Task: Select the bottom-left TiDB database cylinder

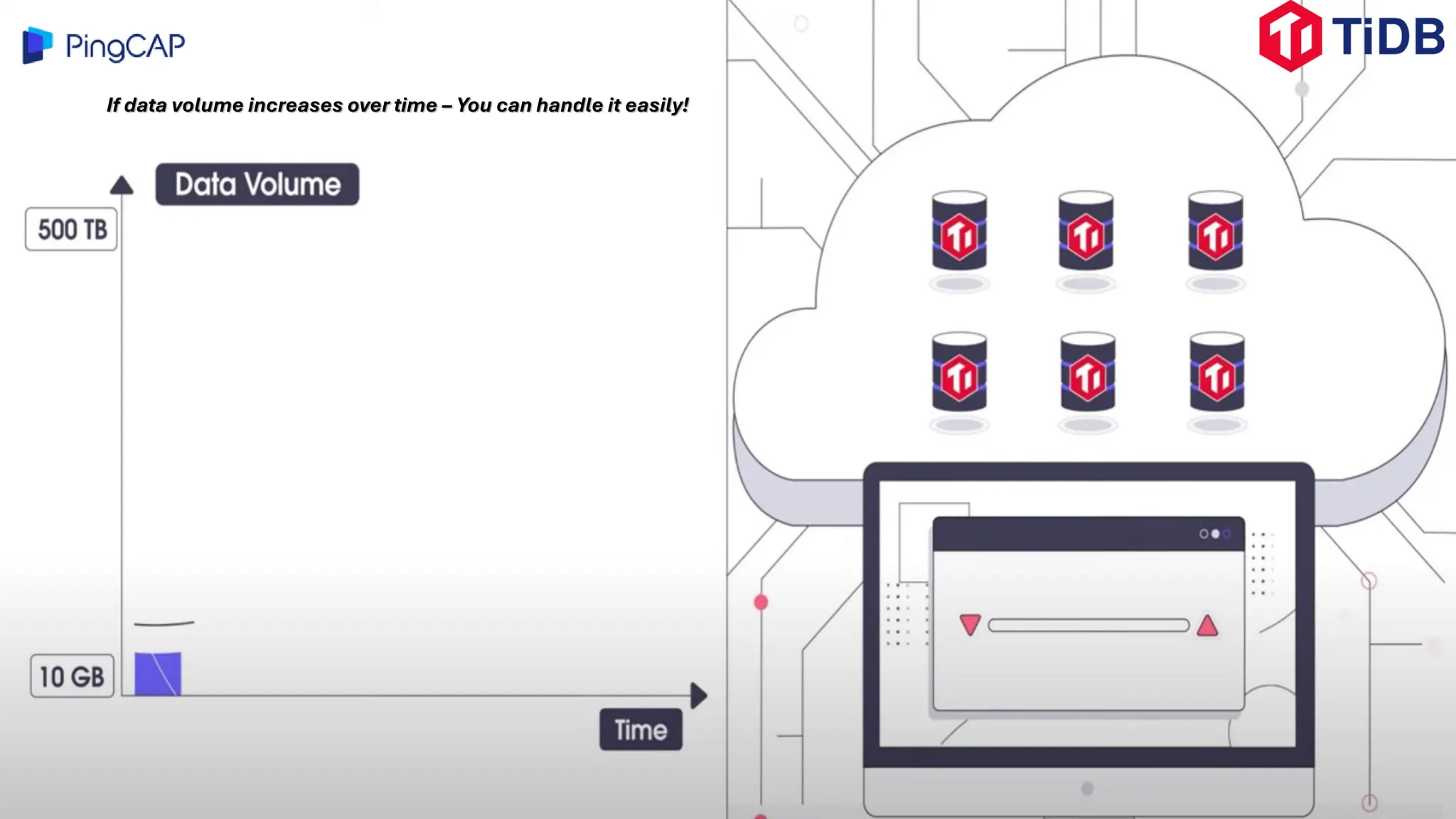Action: pos(959,372)
